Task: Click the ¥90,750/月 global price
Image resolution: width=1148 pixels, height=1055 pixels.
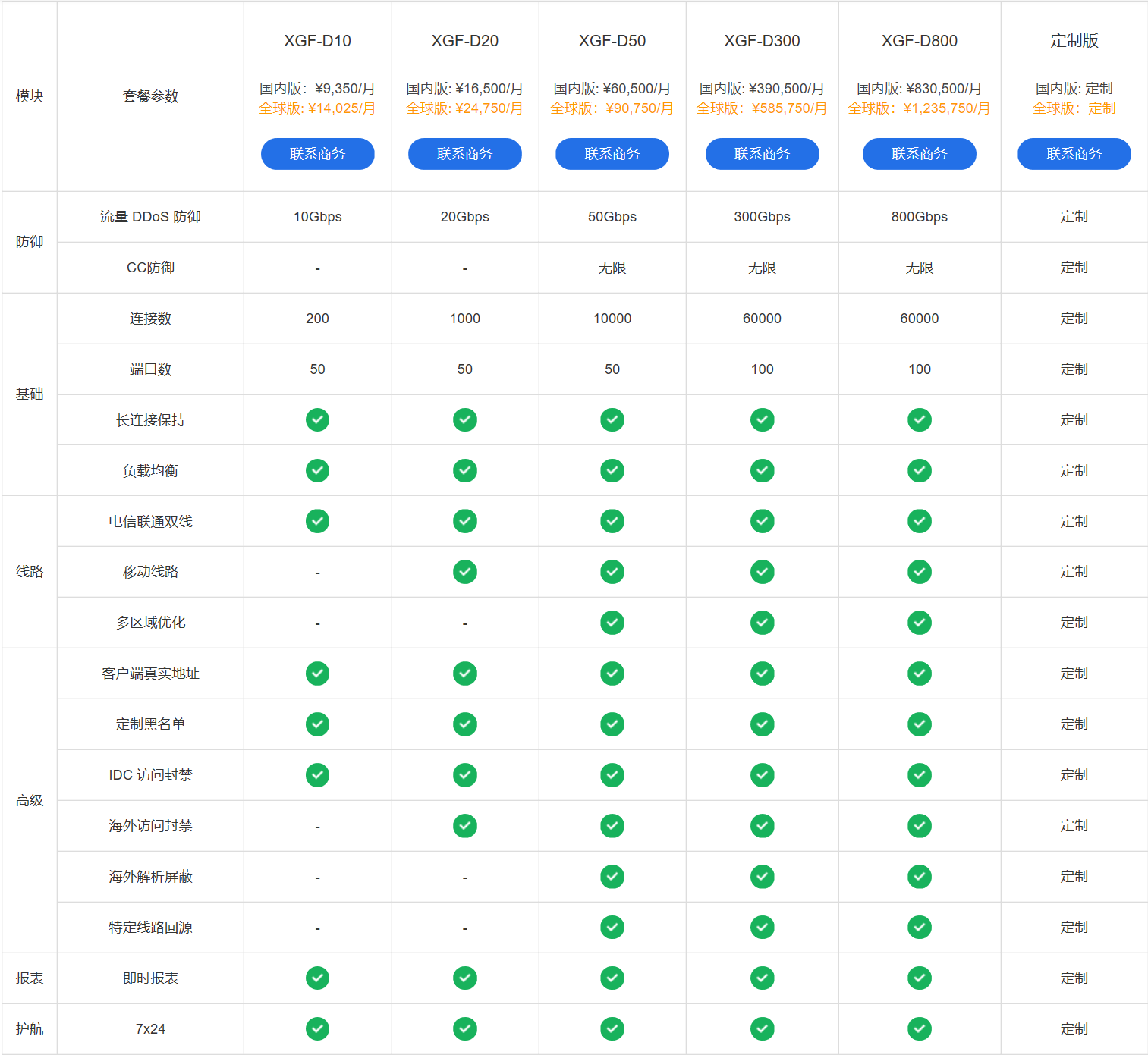Action: point(639,108)
